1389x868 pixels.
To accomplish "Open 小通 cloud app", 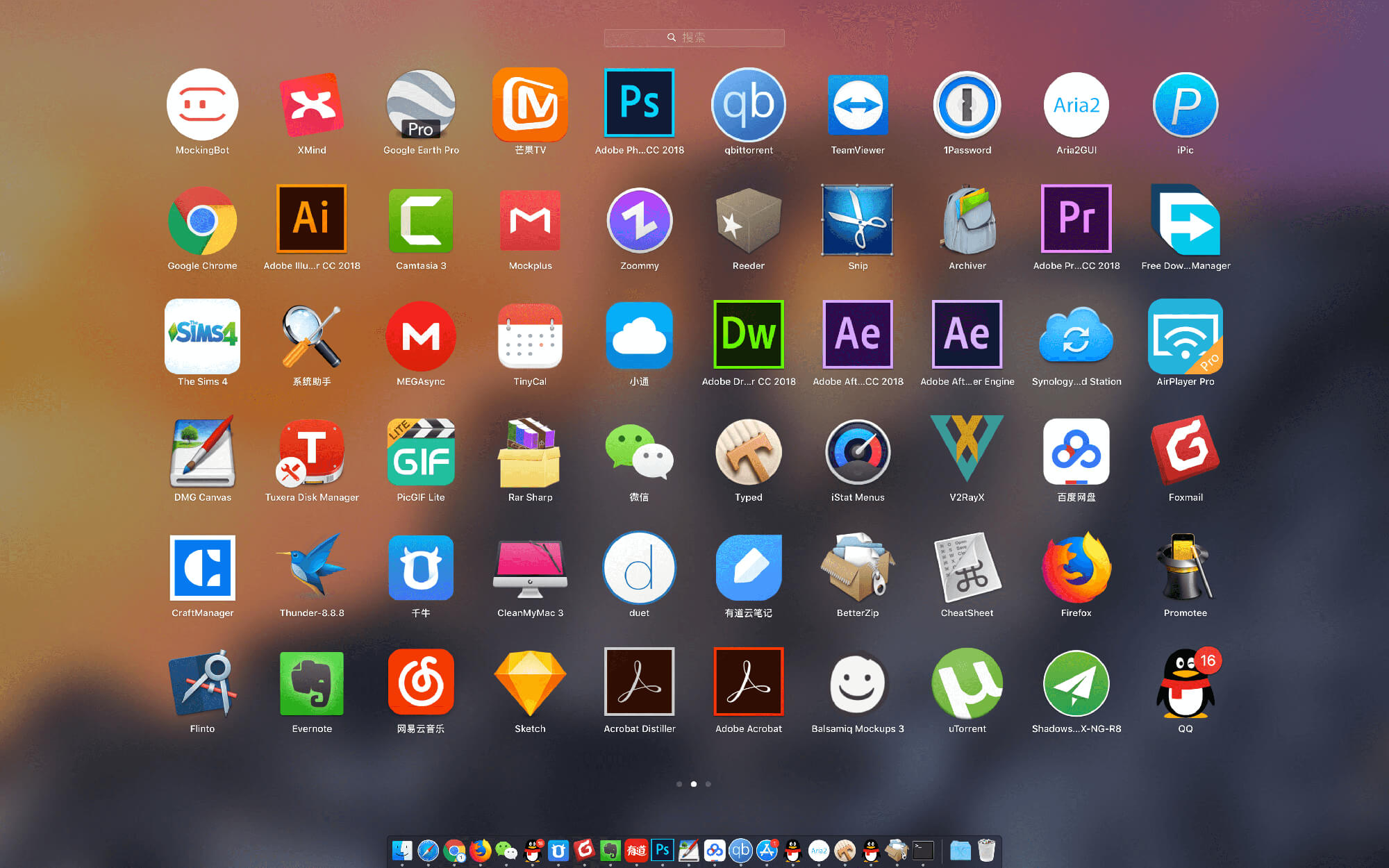I will 639,336.
